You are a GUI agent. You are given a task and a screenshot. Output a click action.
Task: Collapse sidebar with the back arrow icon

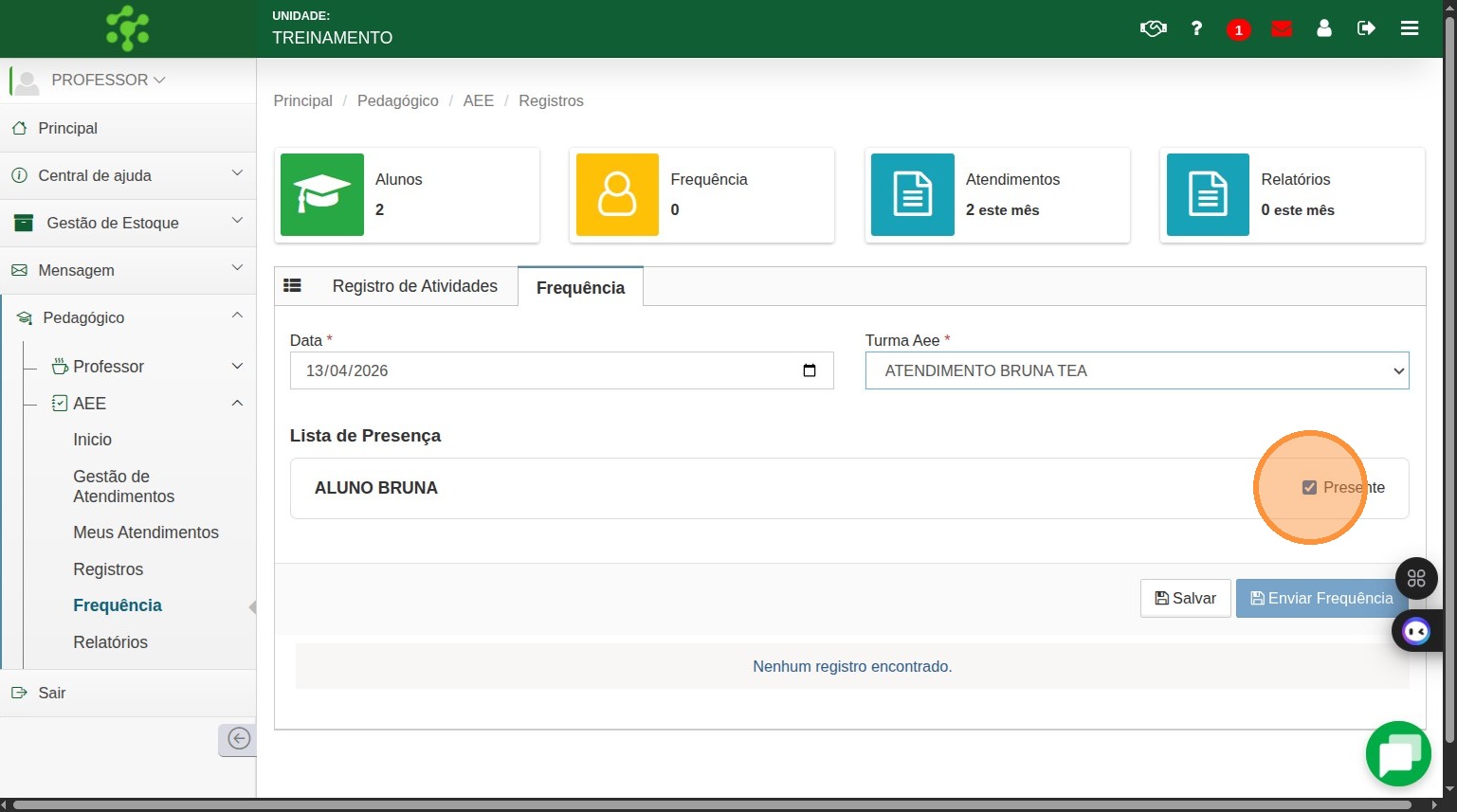pyautogui.click(x=239, y=739)
